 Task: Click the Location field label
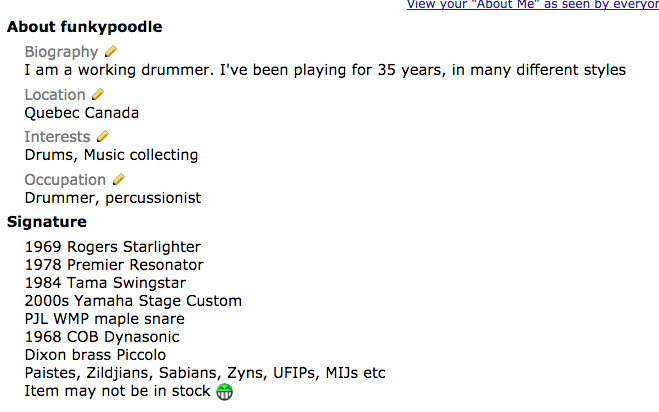[x=55, y=95]
